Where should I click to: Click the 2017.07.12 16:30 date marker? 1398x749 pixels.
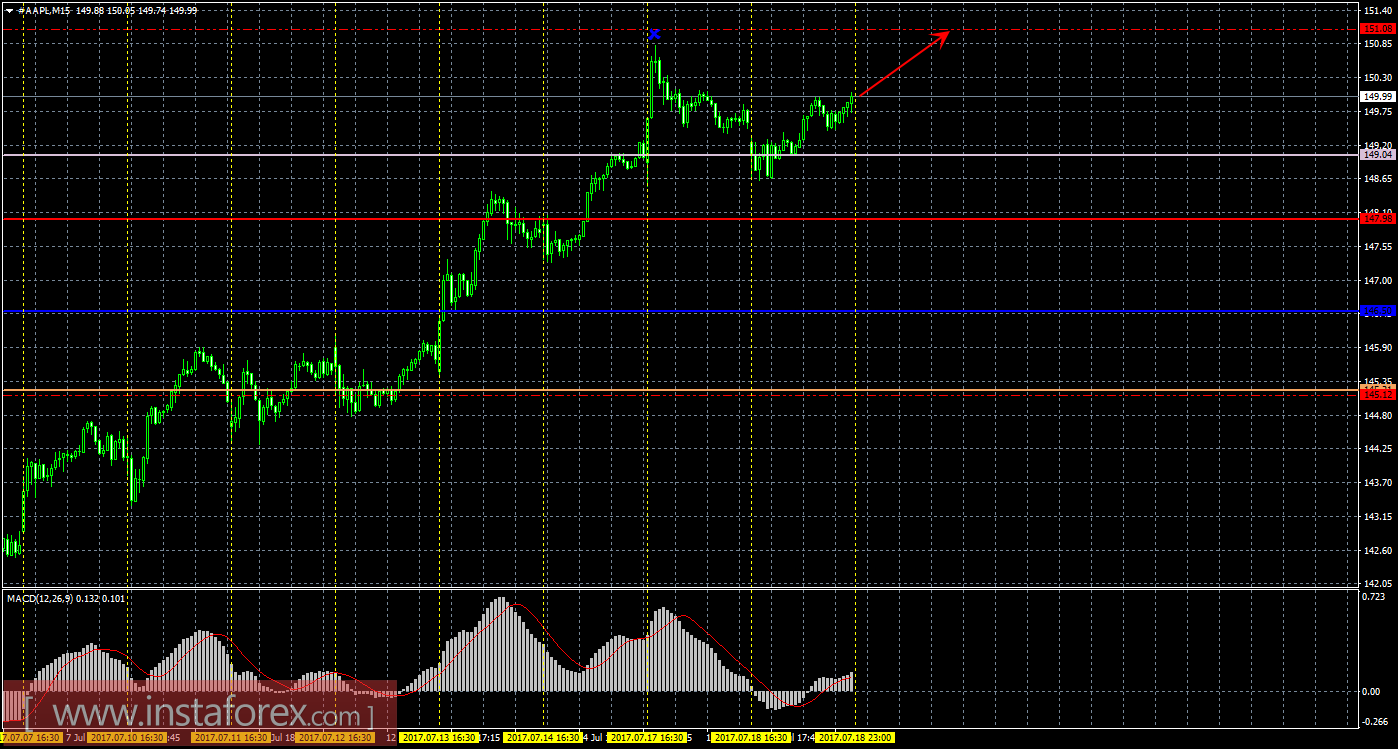pos(335,738)
